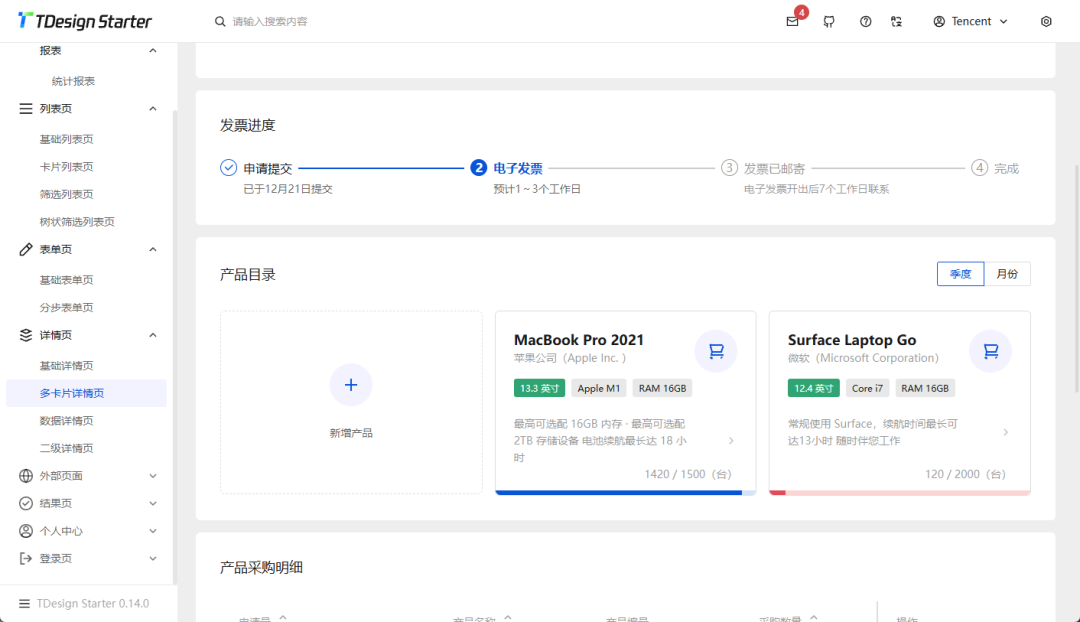The image size is (1080, 622).
Task: Select 多卡片详情页 in sidebar
Action: point(86,393)
